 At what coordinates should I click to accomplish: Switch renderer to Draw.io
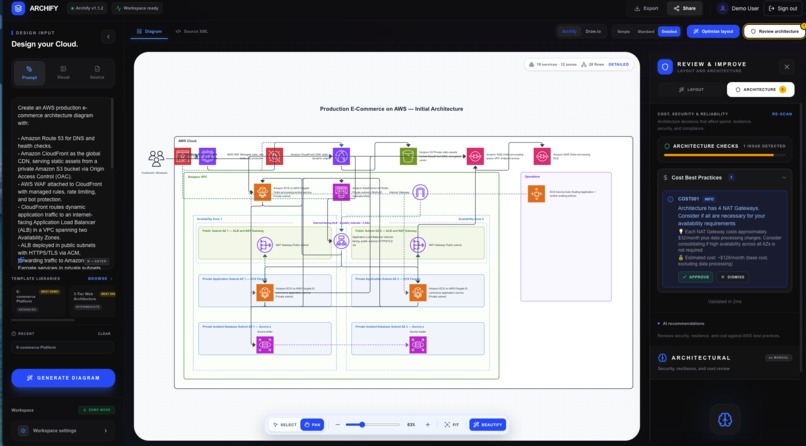(x=593, y=31)
